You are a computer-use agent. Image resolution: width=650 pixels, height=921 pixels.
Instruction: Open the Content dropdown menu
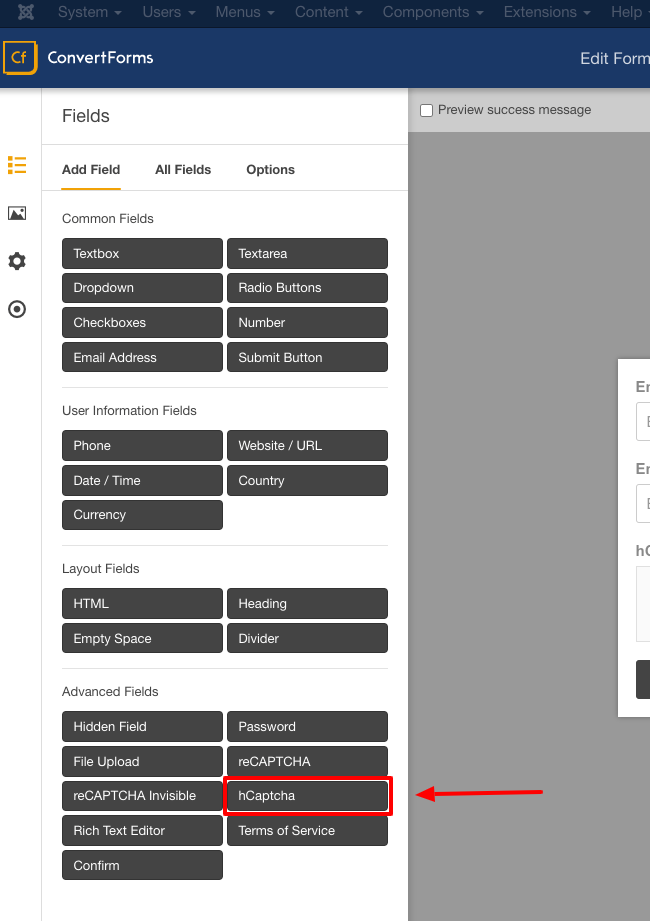329,12
